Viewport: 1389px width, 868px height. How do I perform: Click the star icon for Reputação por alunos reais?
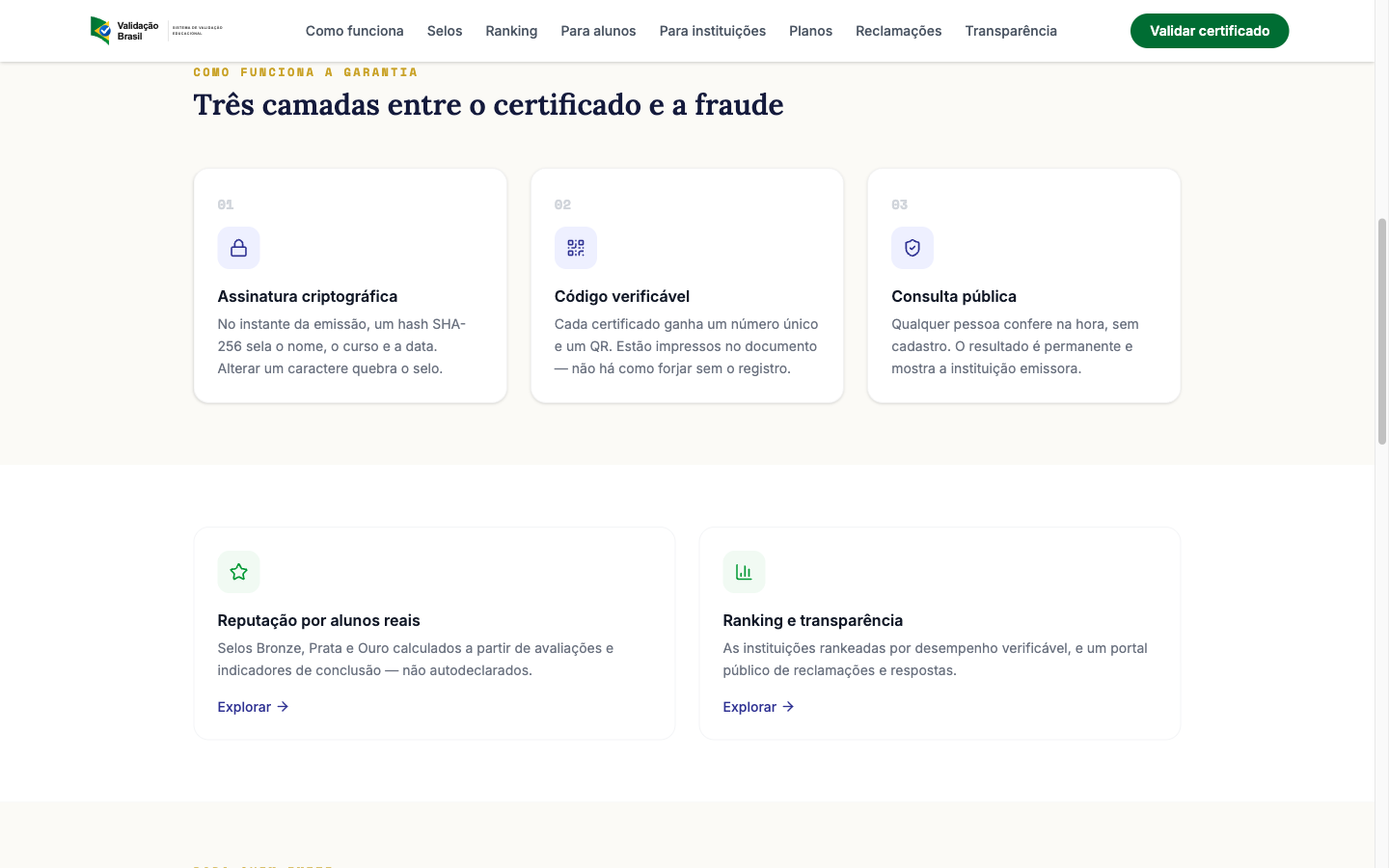[238, 572]
